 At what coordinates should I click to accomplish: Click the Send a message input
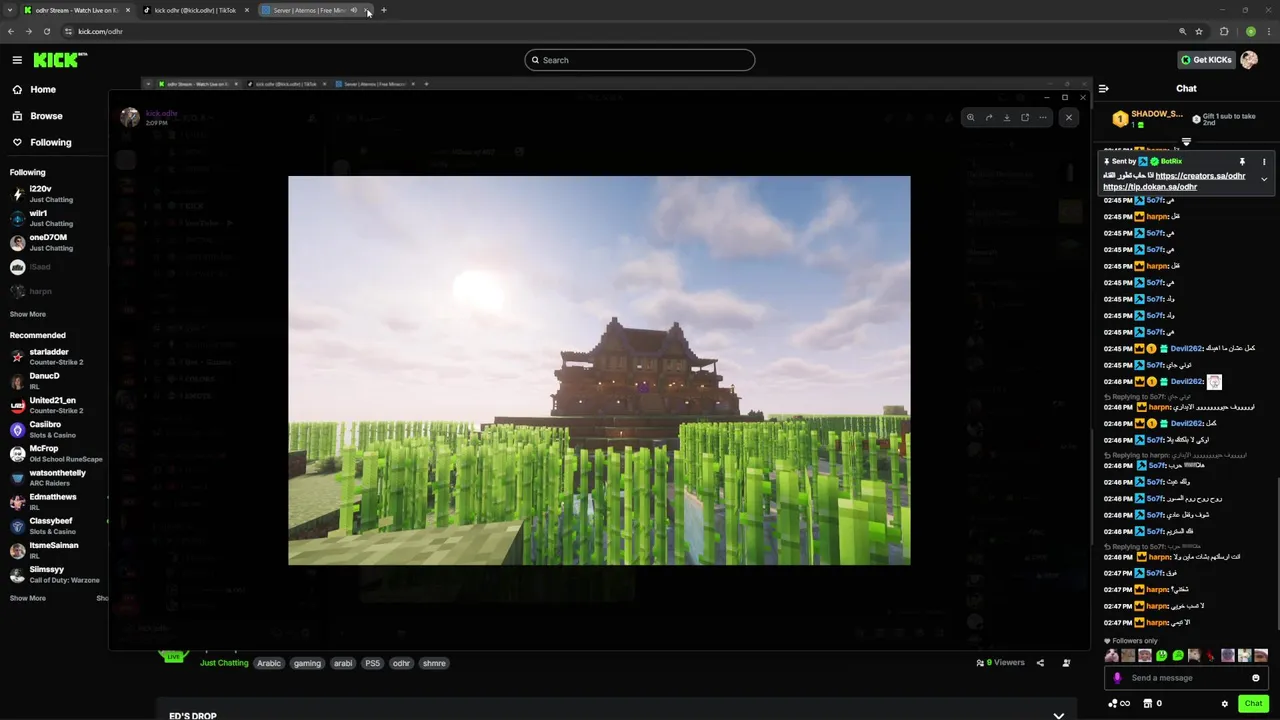(x=1186, y=678)
